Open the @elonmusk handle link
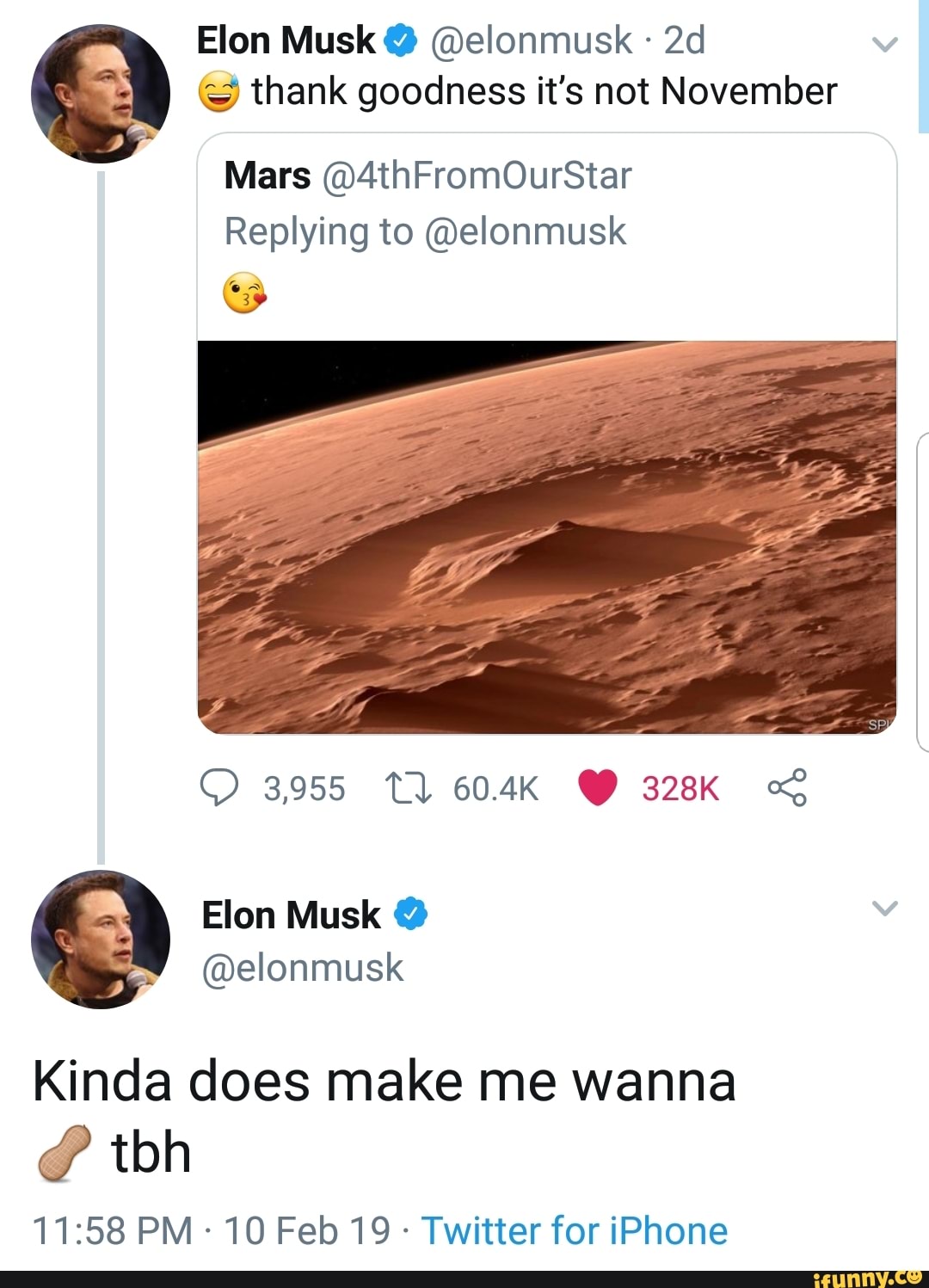The height and width of the screenshot is (1288, 929). 304,967
